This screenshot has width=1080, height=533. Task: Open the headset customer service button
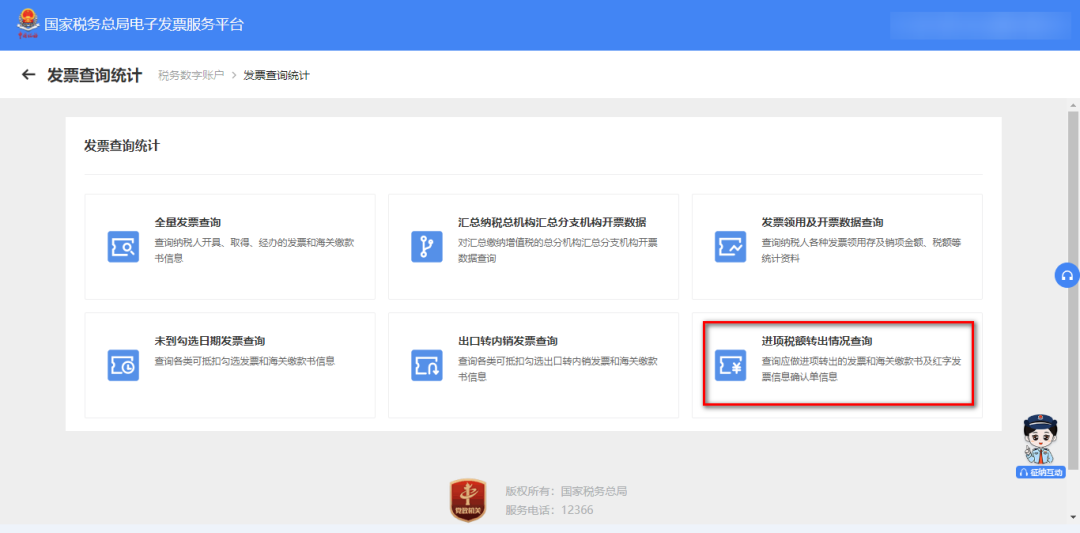pyautogui.click(x=1067, y=275)
